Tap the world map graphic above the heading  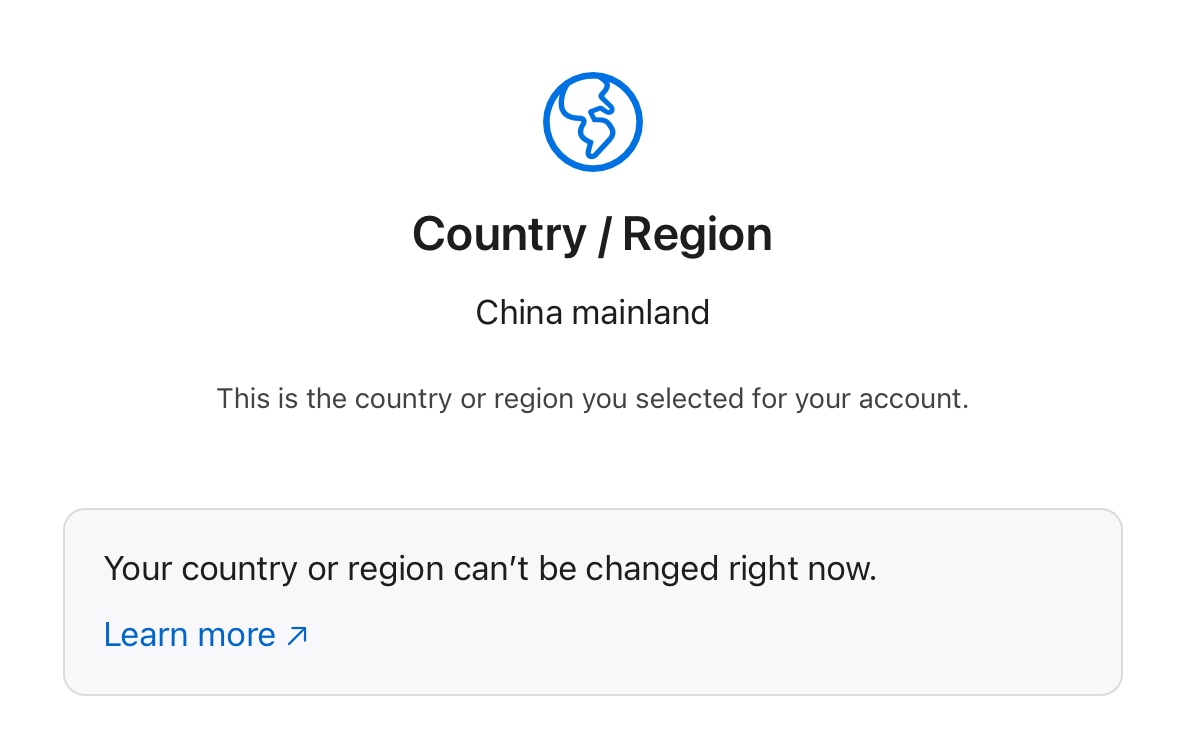(592, 120)
